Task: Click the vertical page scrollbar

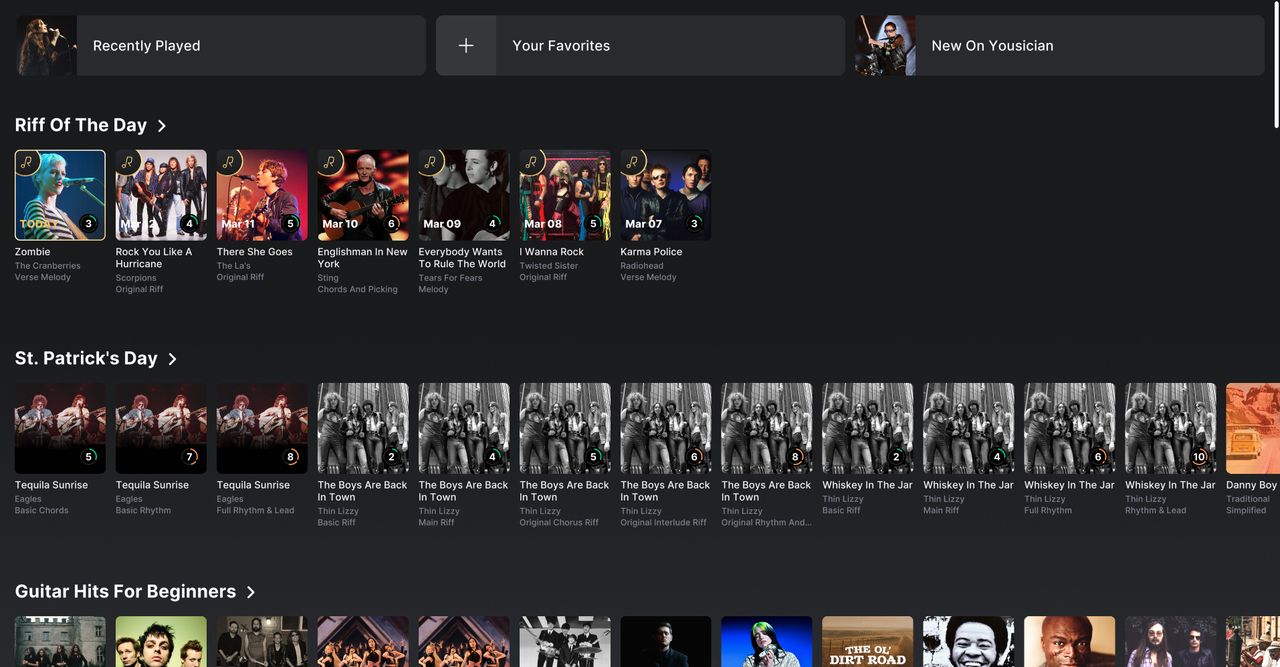Action: (x=1275, y=65)
